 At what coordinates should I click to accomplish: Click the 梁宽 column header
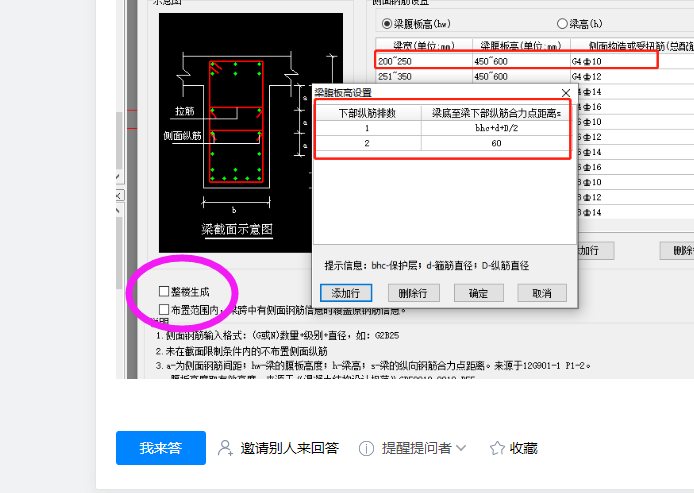coord(424,46)
